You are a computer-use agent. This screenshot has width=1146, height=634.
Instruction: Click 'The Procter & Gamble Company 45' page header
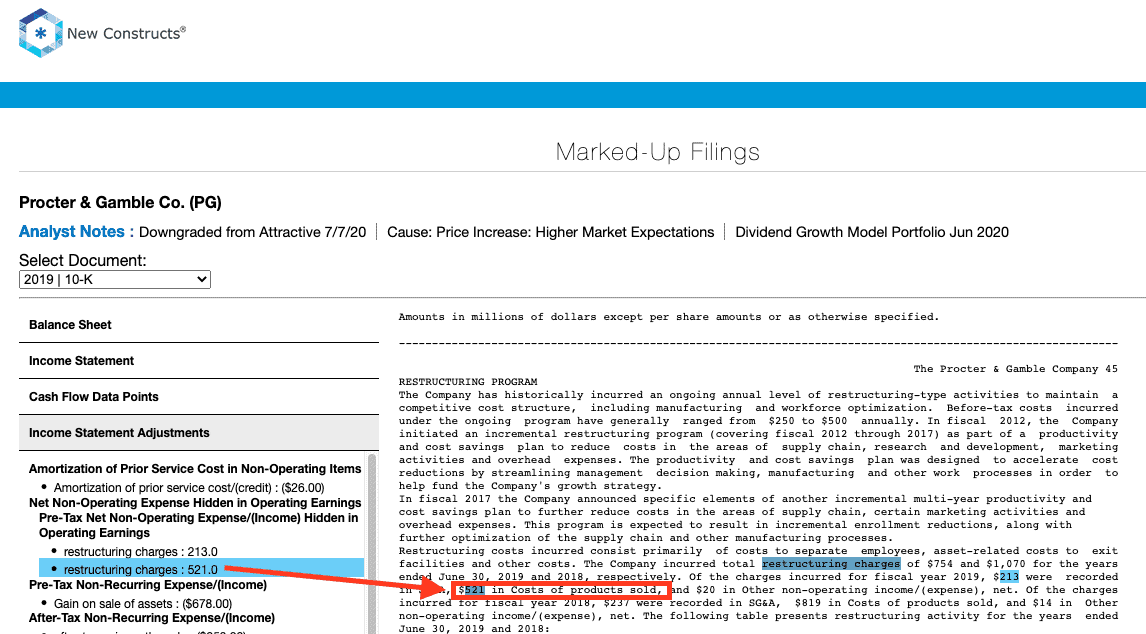1015,369
